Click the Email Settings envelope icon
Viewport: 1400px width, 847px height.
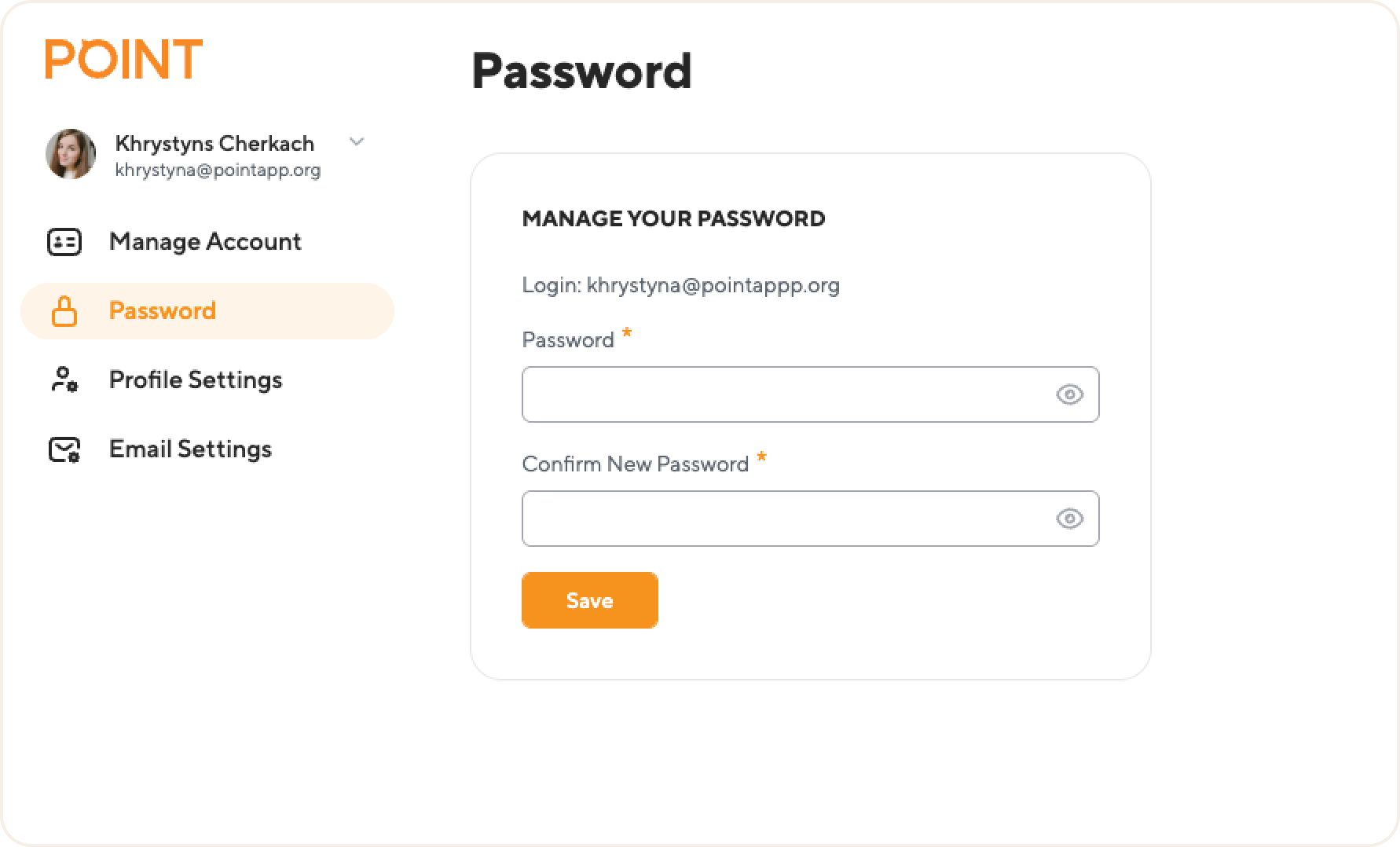(x=64, y=449)
